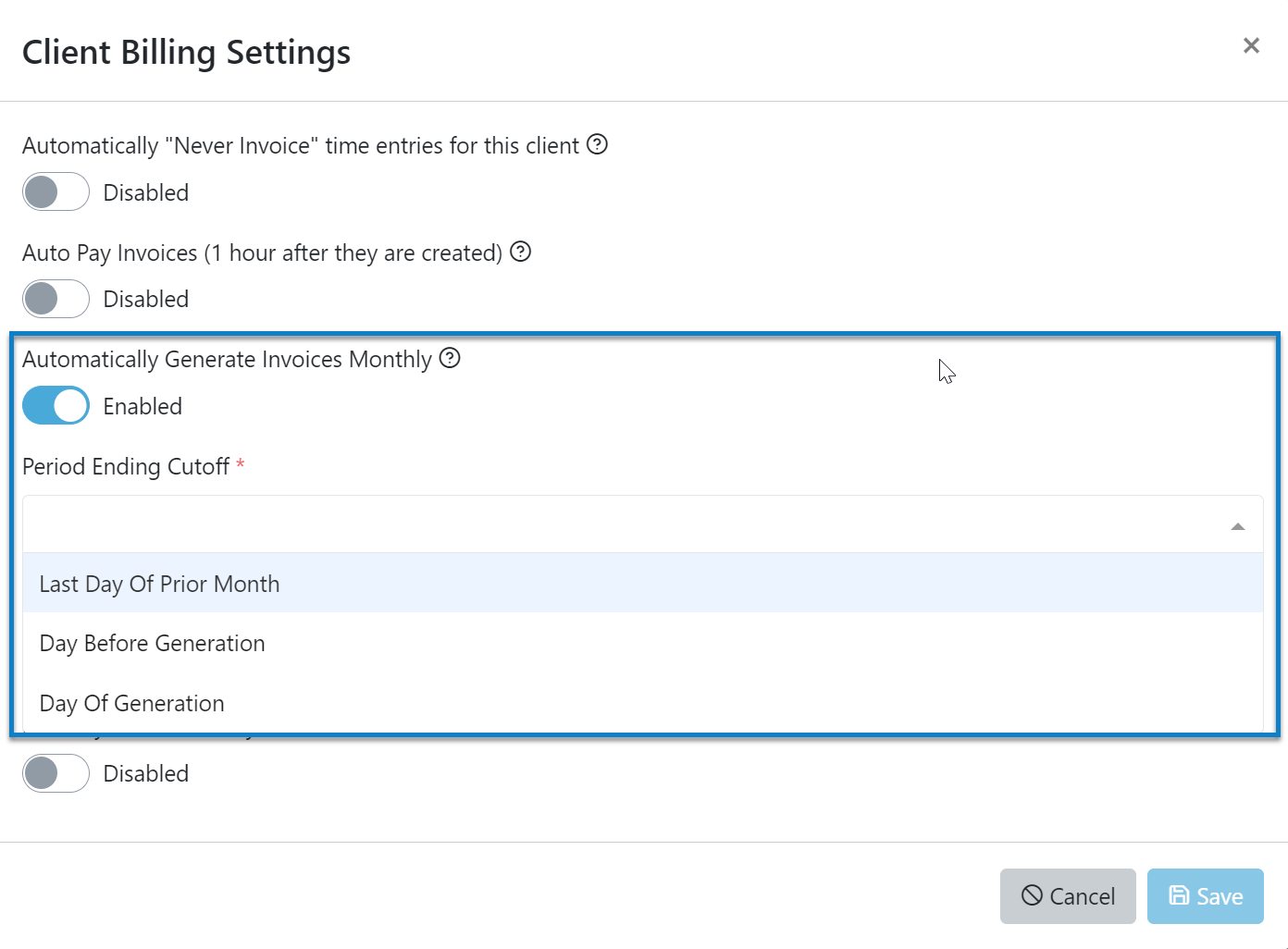Open help tooltip for Never Invoice setting
The width and height of the screenshot is (1288, 949).
597,144
